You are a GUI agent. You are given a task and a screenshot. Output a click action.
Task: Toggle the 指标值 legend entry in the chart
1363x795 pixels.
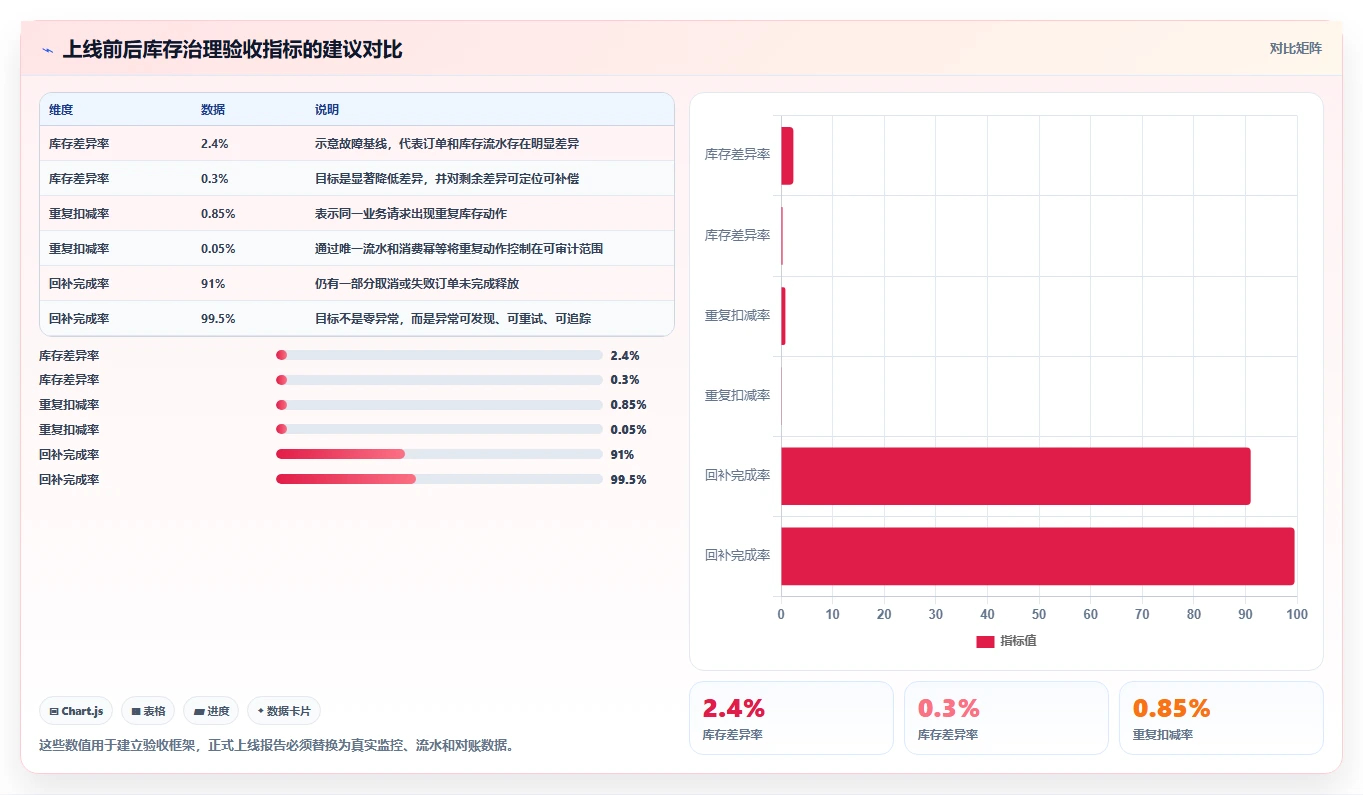[x=1006, y=641]
